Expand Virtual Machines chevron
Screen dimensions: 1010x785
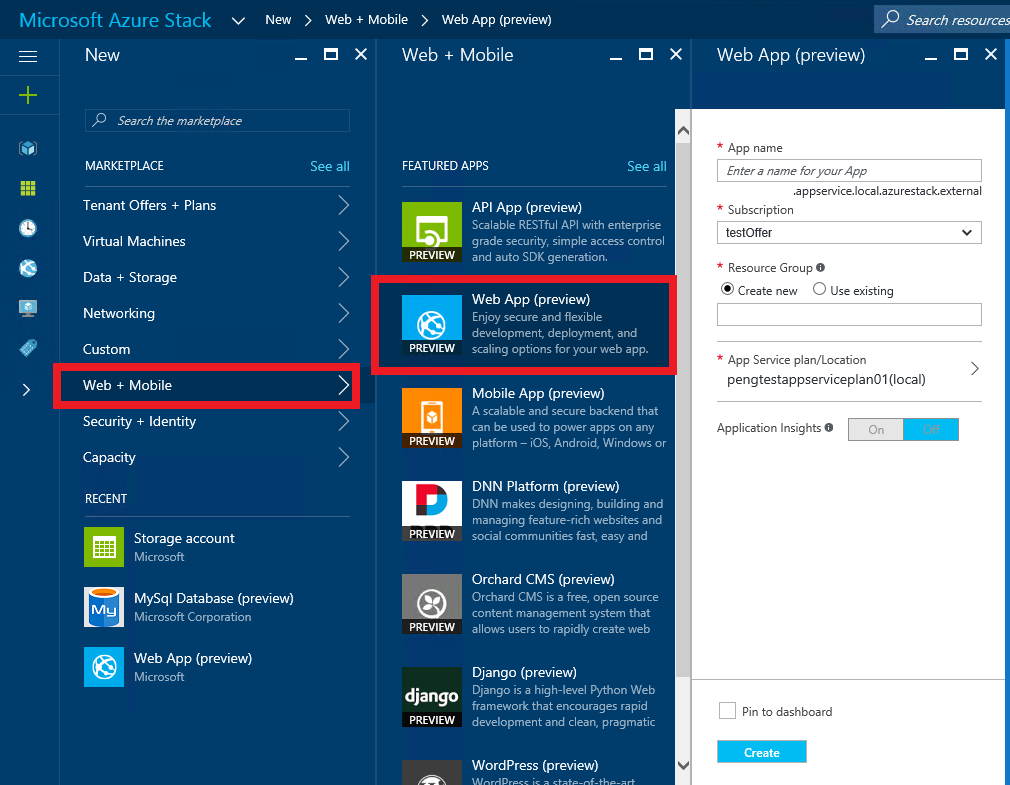(344, 241)
